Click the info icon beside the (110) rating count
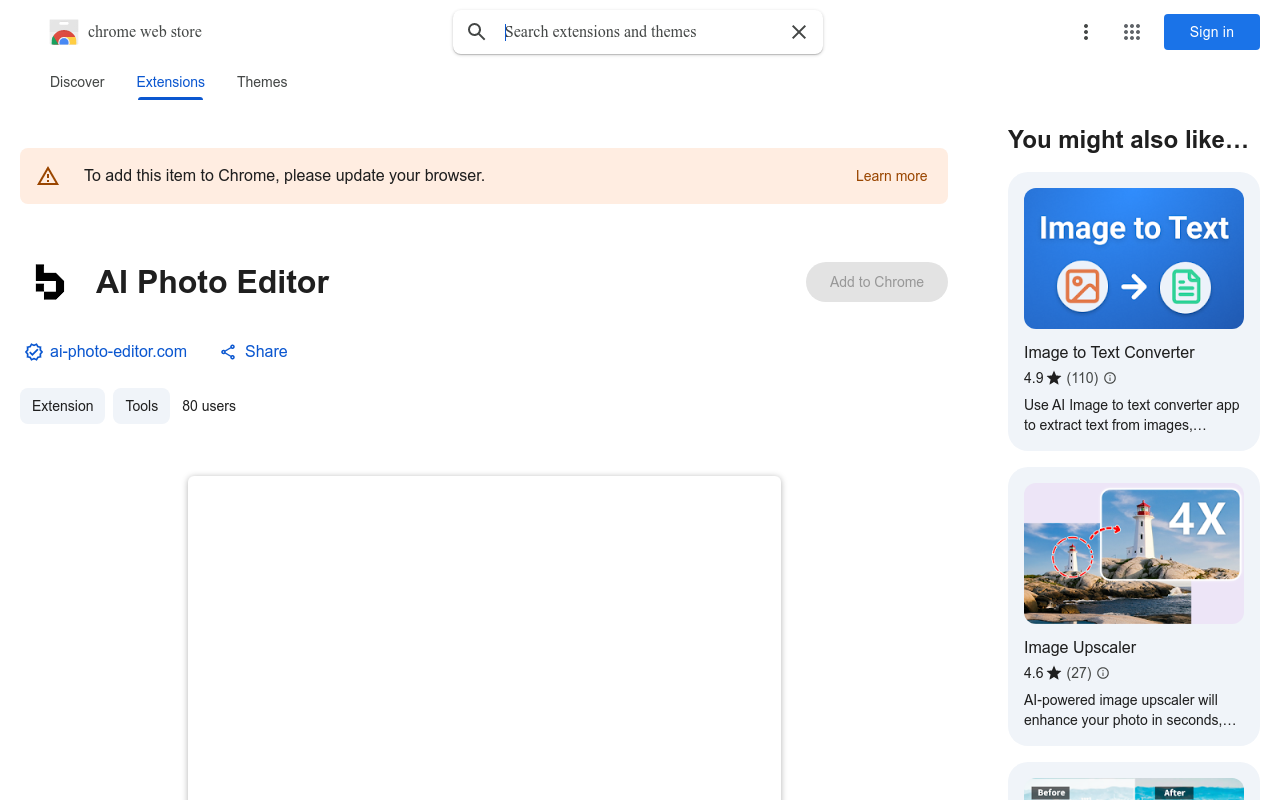 click(1110, 378)
